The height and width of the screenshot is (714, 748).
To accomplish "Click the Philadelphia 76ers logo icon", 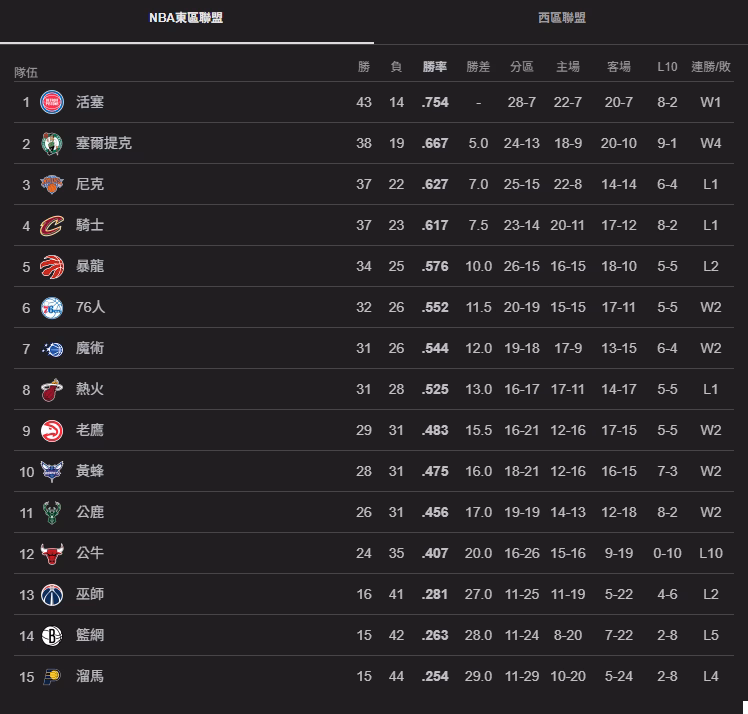I will click(x=52, y=307).
